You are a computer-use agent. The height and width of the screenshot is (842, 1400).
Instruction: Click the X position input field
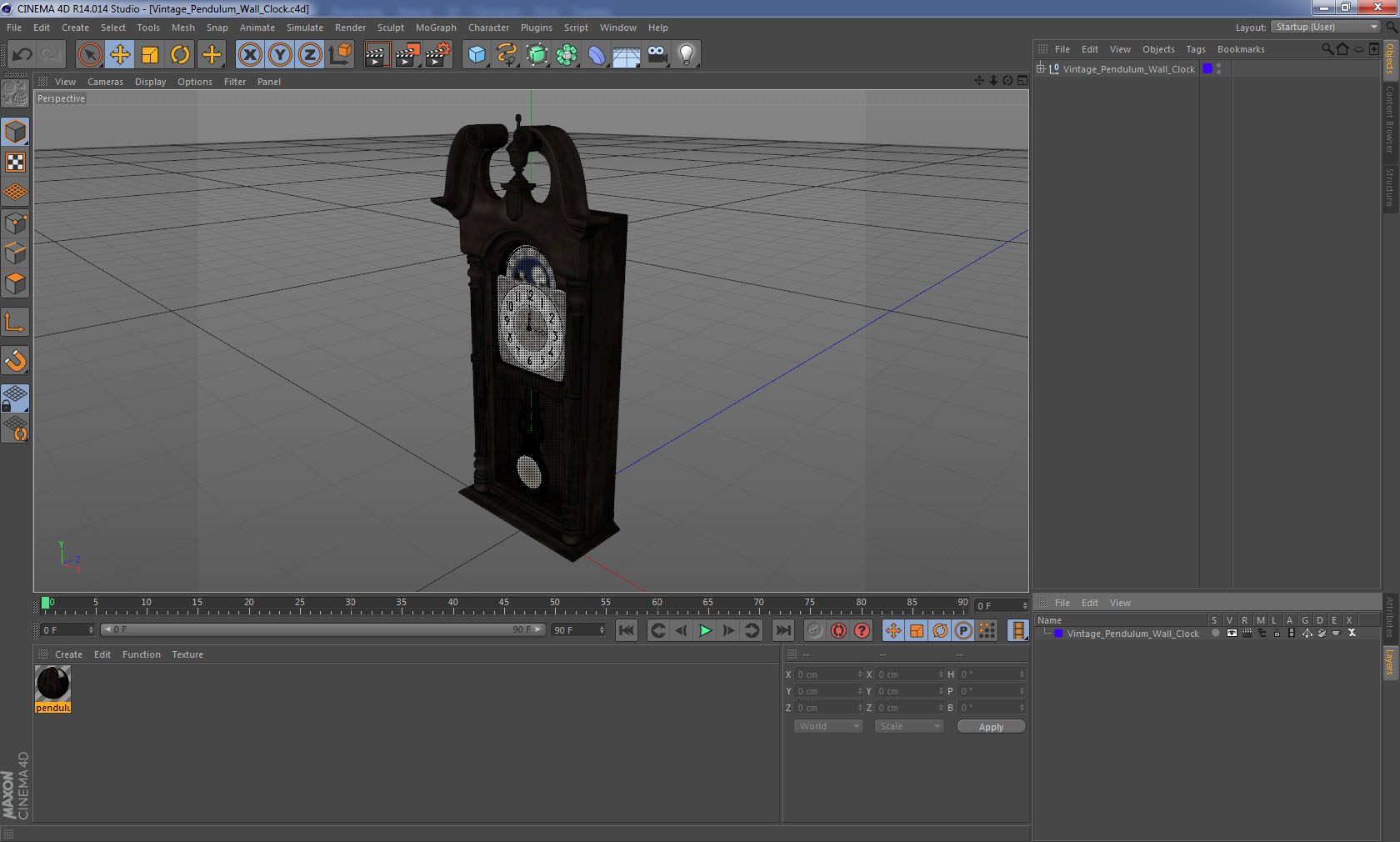[829, 674]
